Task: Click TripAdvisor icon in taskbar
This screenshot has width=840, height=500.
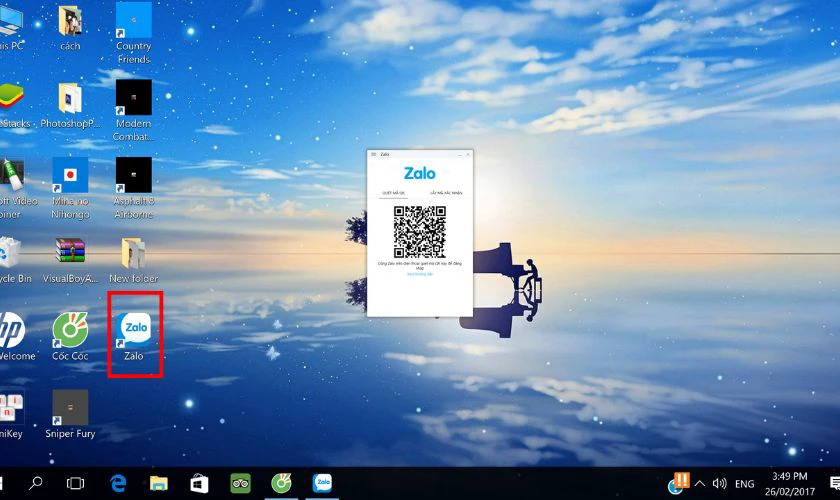Action: tap(240, 483)
